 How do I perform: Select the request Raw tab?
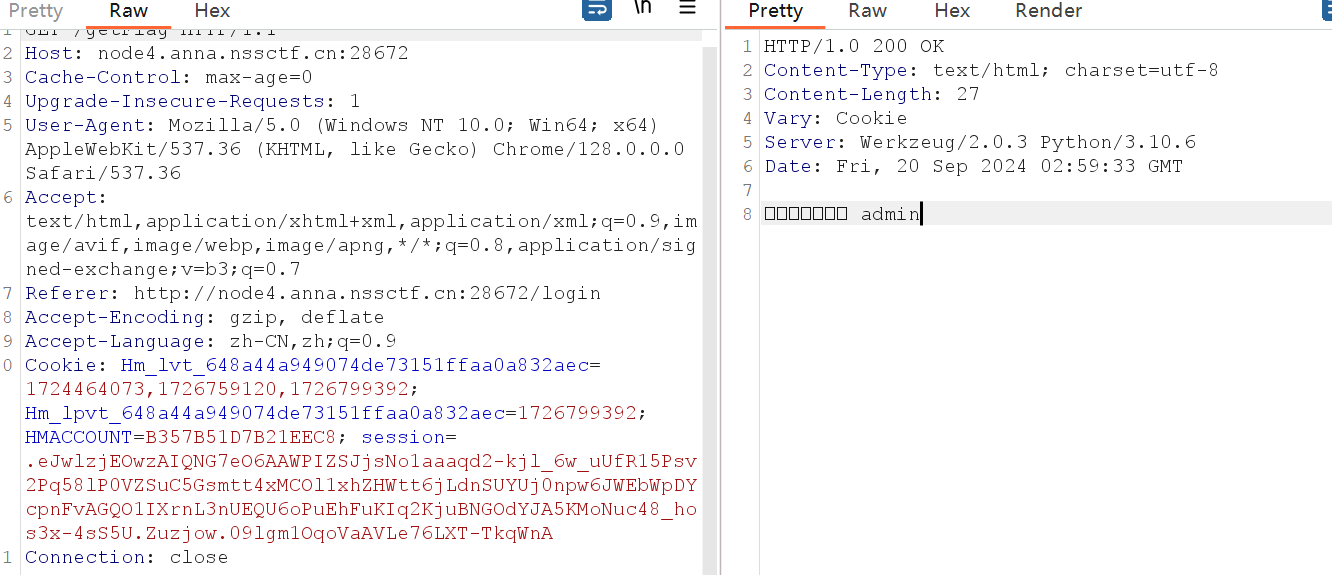pyautogui.click(x=127, y=11)
